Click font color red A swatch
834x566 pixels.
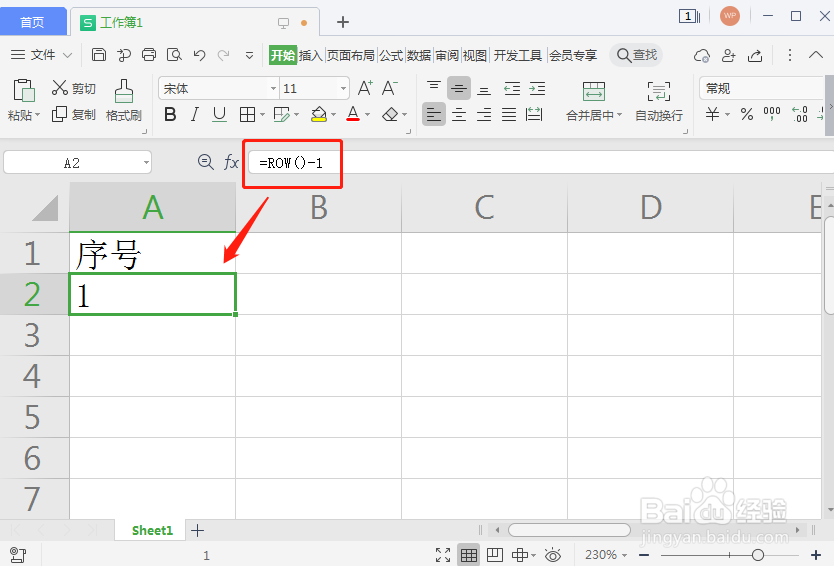[x=353, y=114]
